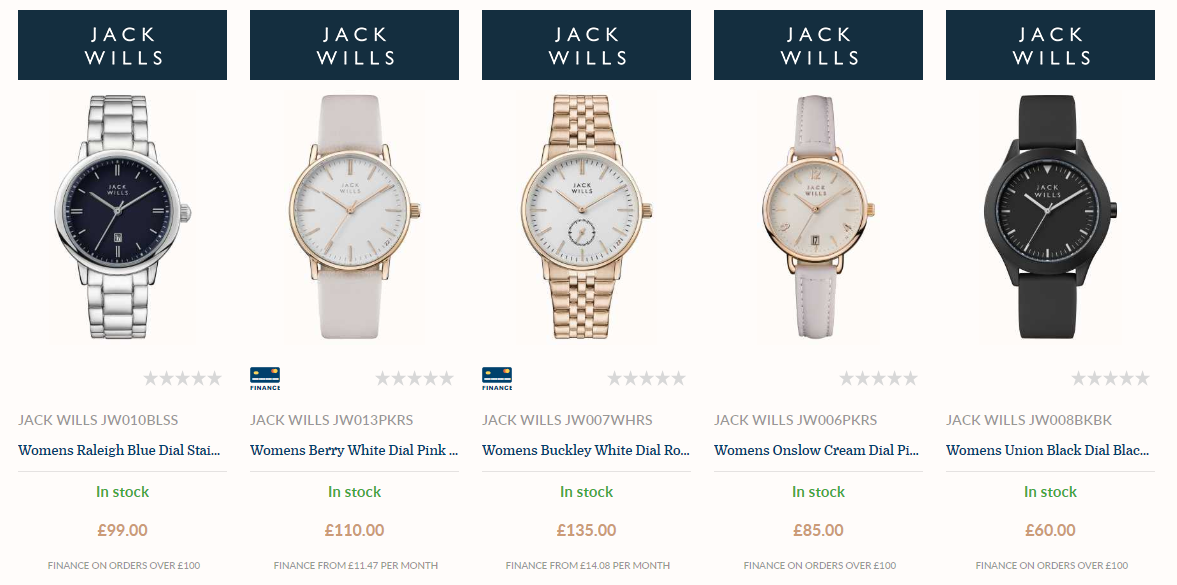Click star rating for Union Black Dial watch
Image resolution: width=1177 pixels, height=585 pixels.
(1110, 378)
